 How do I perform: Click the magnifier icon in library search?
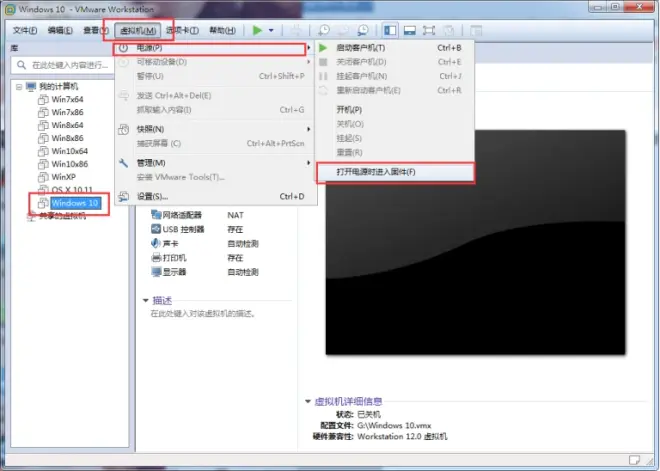click(21, 65)
